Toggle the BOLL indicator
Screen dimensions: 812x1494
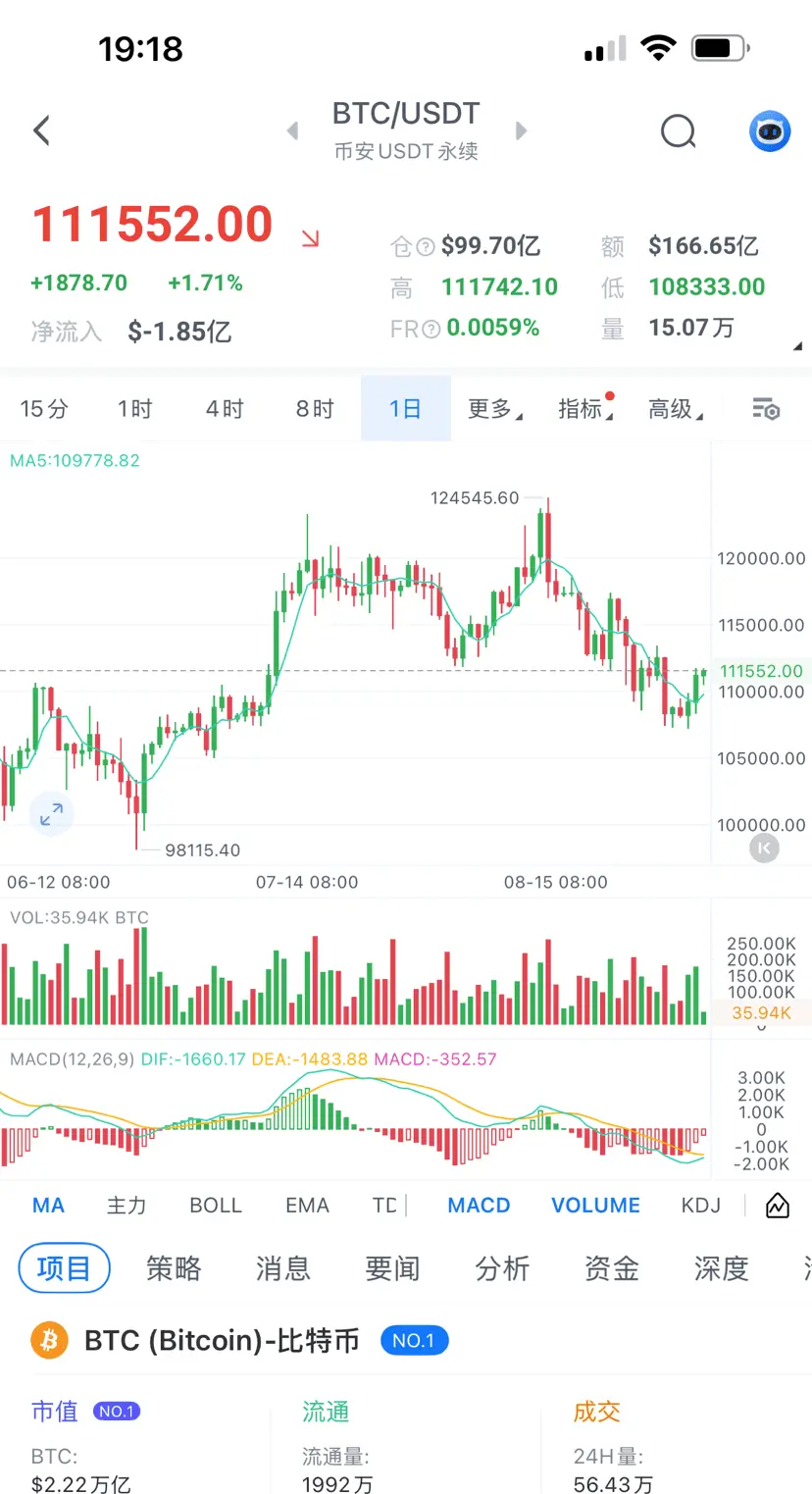[x=216, y=1206]
